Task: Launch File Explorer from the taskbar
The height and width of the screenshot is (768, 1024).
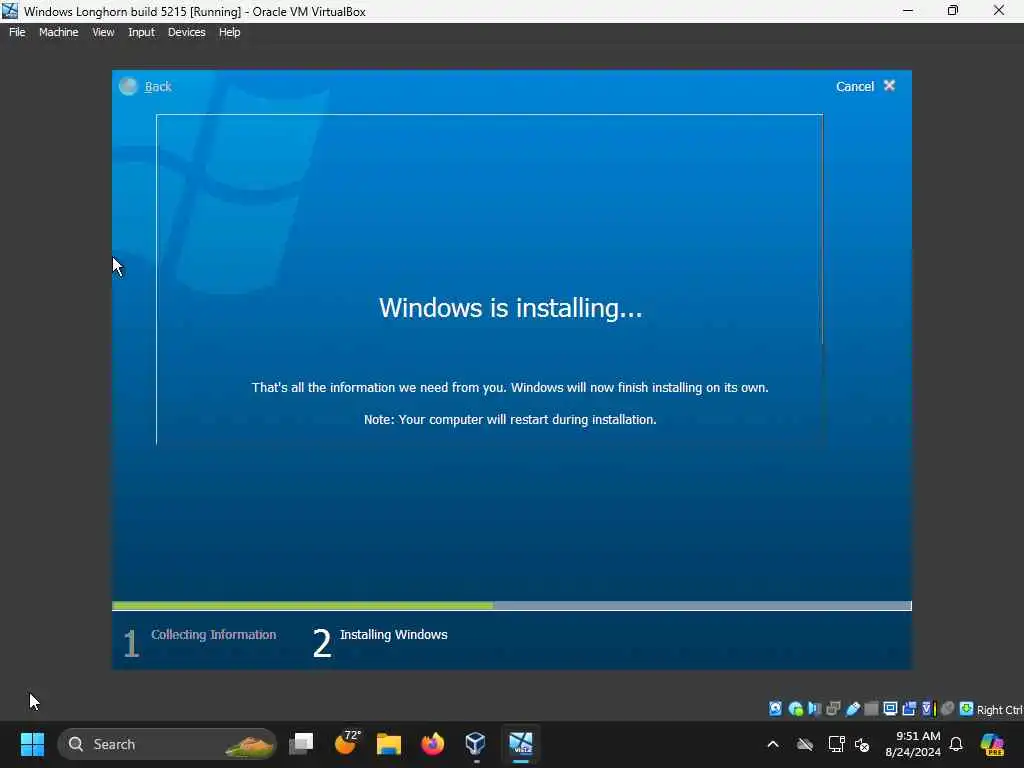Action: pyautogui.click(x=389, y=744)
